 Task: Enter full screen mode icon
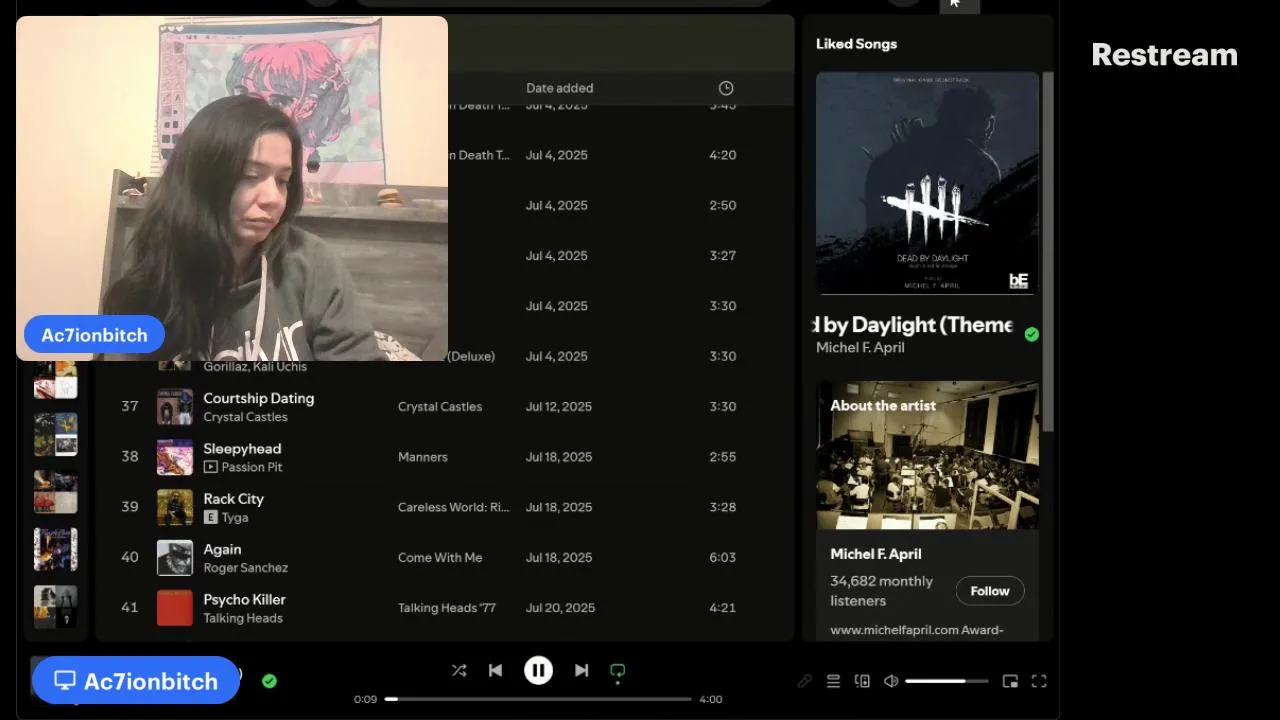1039,681
